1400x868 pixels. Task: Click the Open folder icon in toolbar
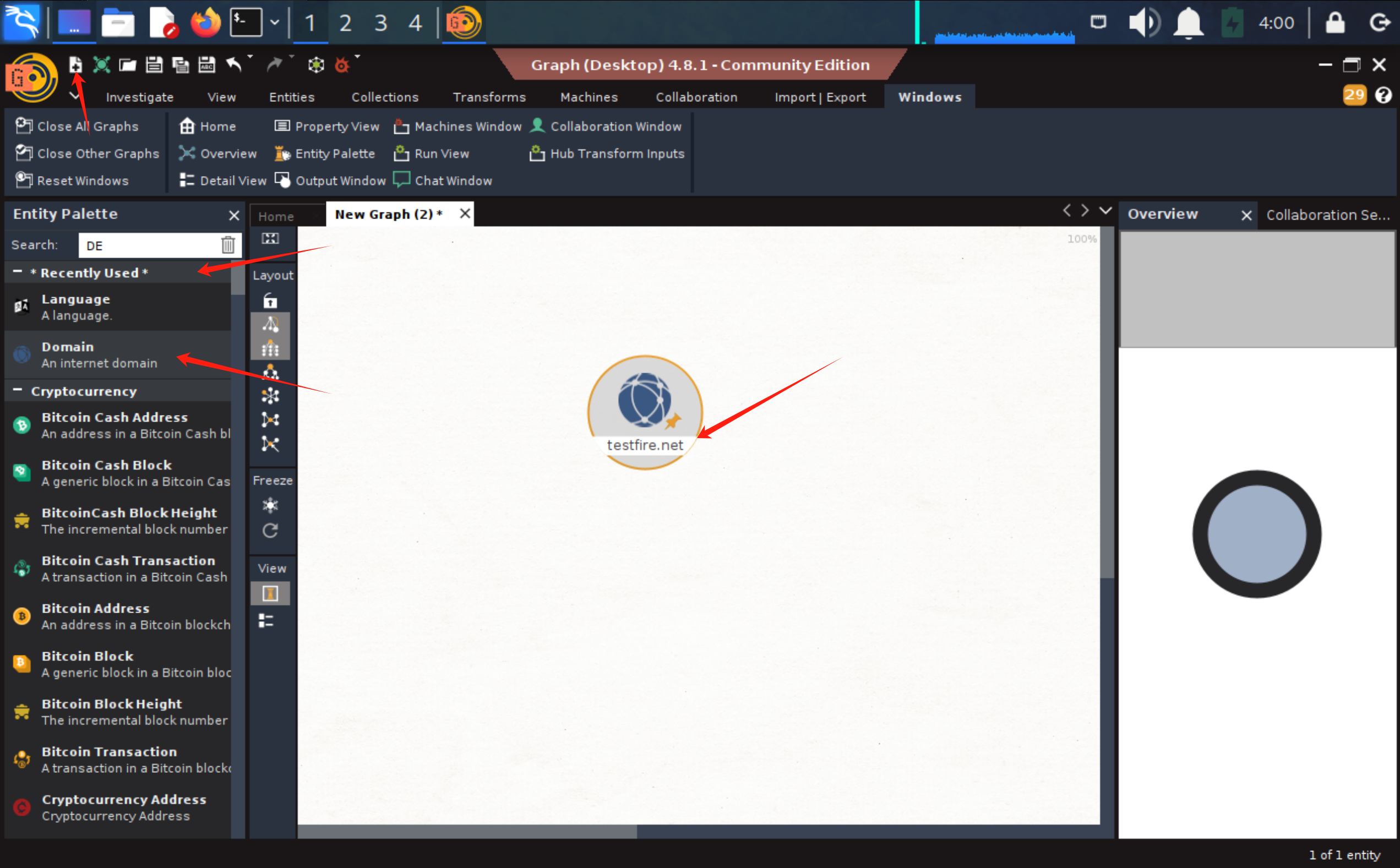[x=128, y=64]
